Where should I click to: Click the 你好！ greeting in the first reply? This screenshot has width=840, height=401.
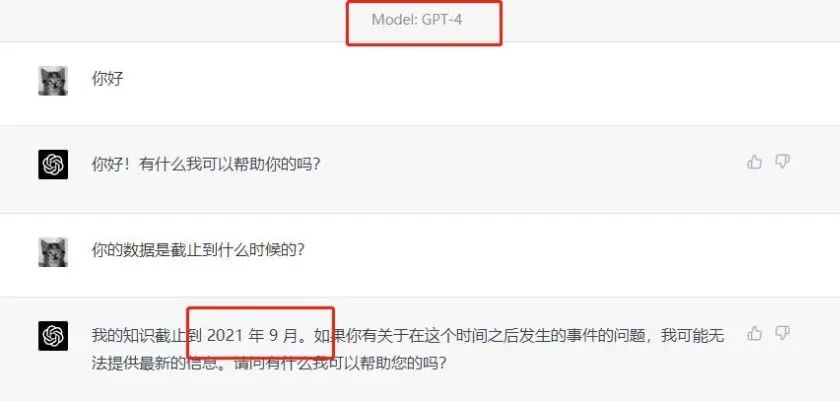[x=115, y=164]
